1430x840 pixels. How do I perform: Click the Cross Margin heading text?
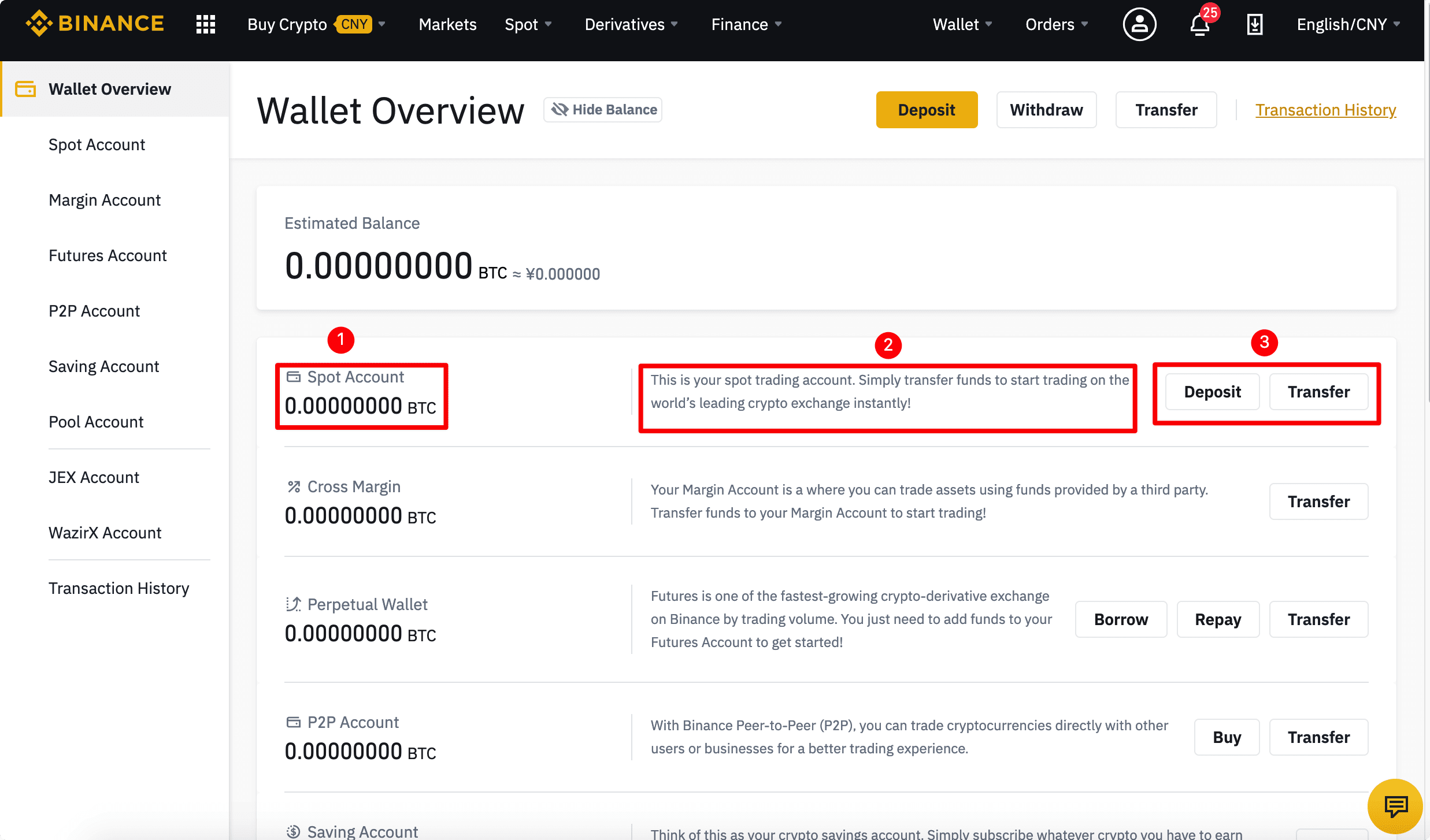[x=354, y=486]
